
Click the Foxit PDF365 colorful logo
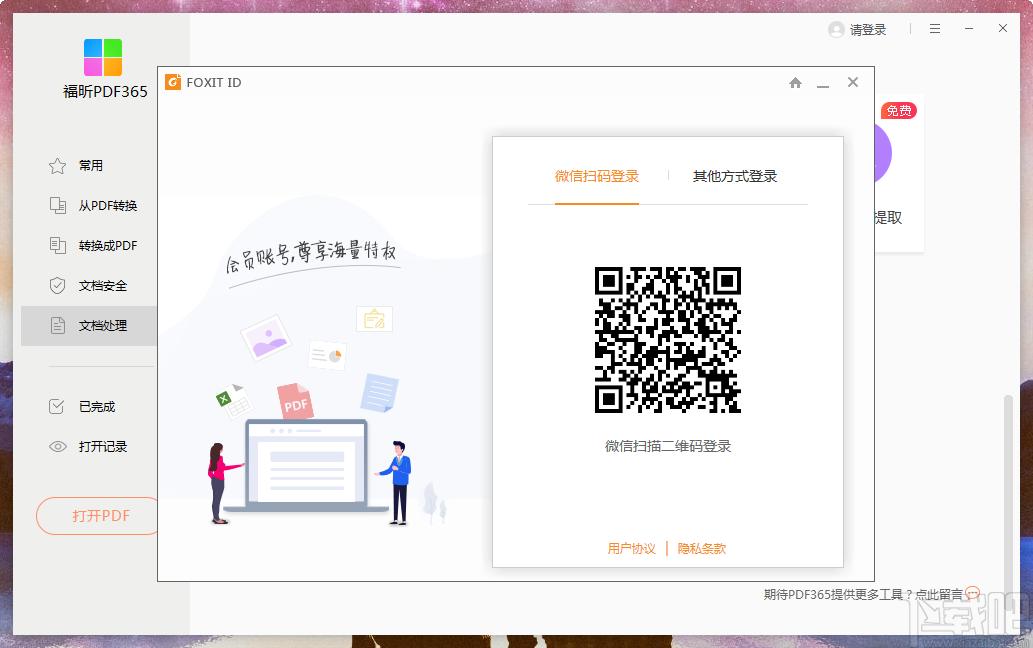103,57
